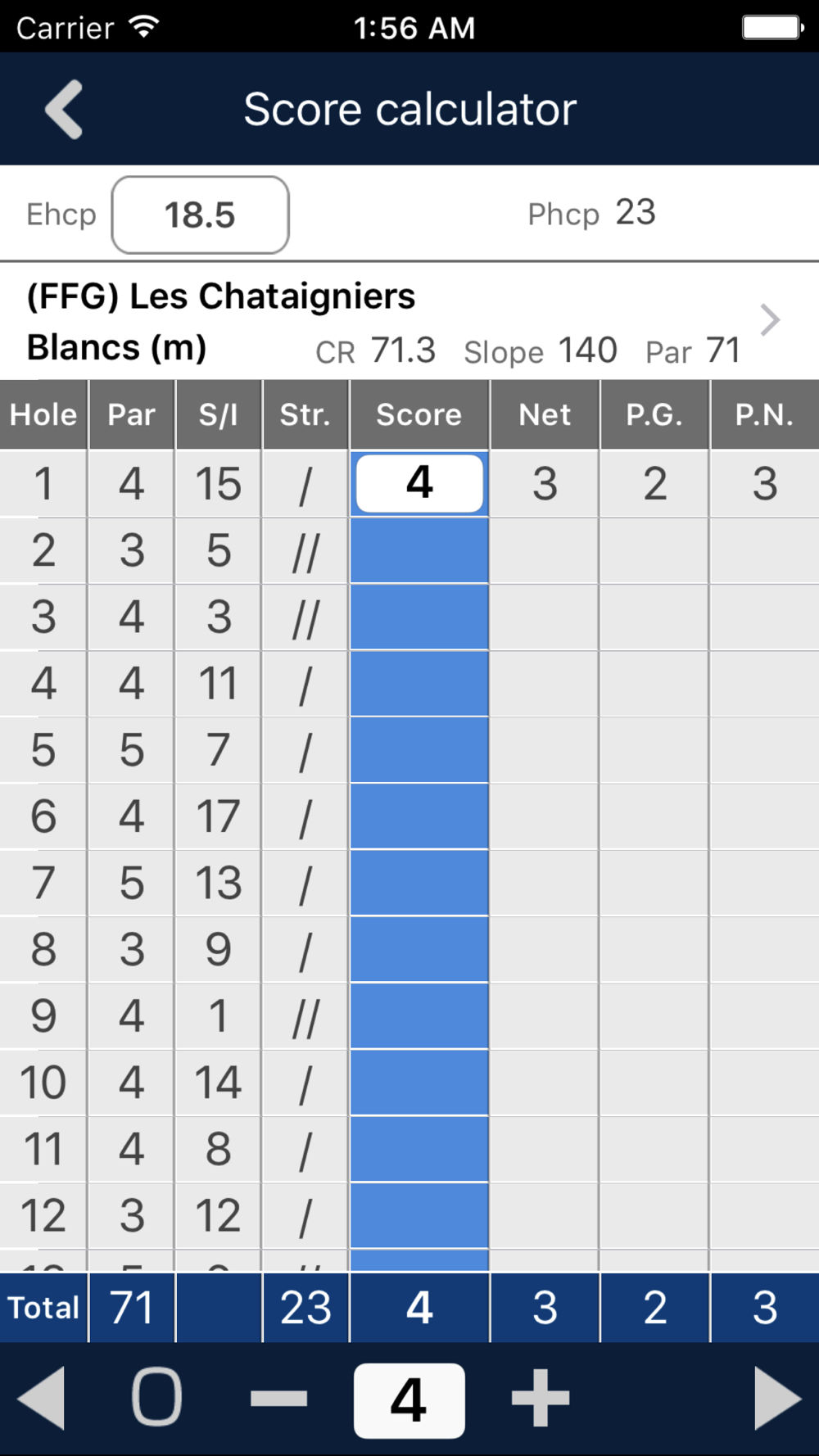Move to previous hole with left arrow
This screenshot has width=819, height=1456.
41,1398
